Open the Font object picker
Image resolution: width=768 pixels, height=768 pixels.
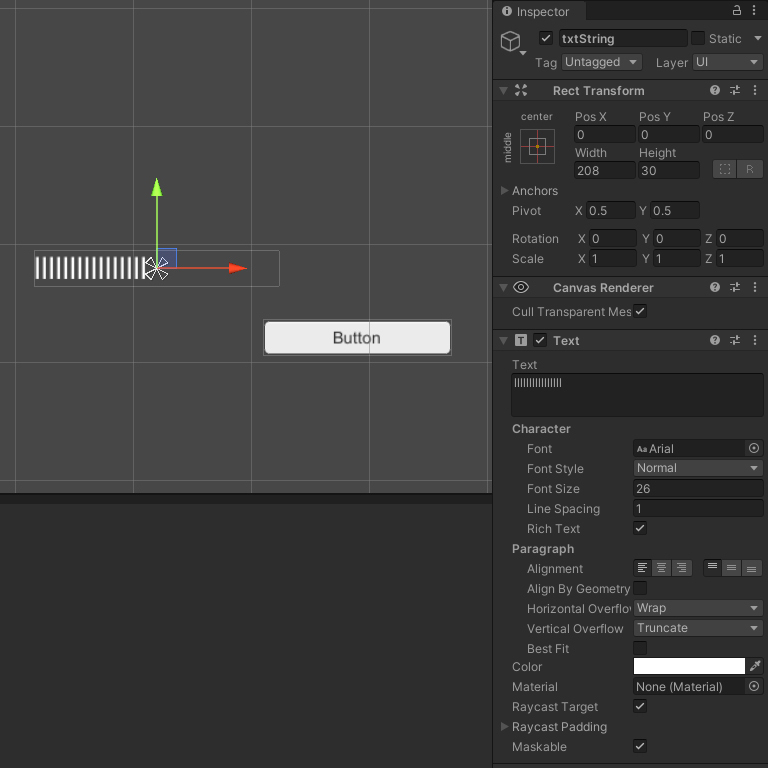[x=754, y=448]
